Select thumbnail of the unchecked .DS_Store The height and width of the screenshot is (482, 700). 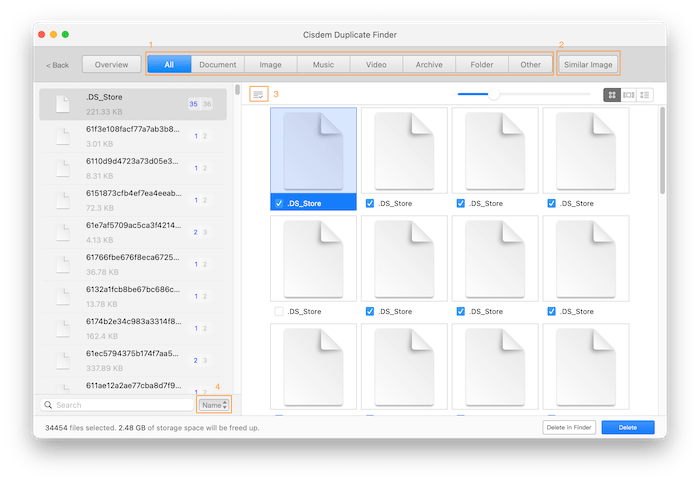[313, 258]
